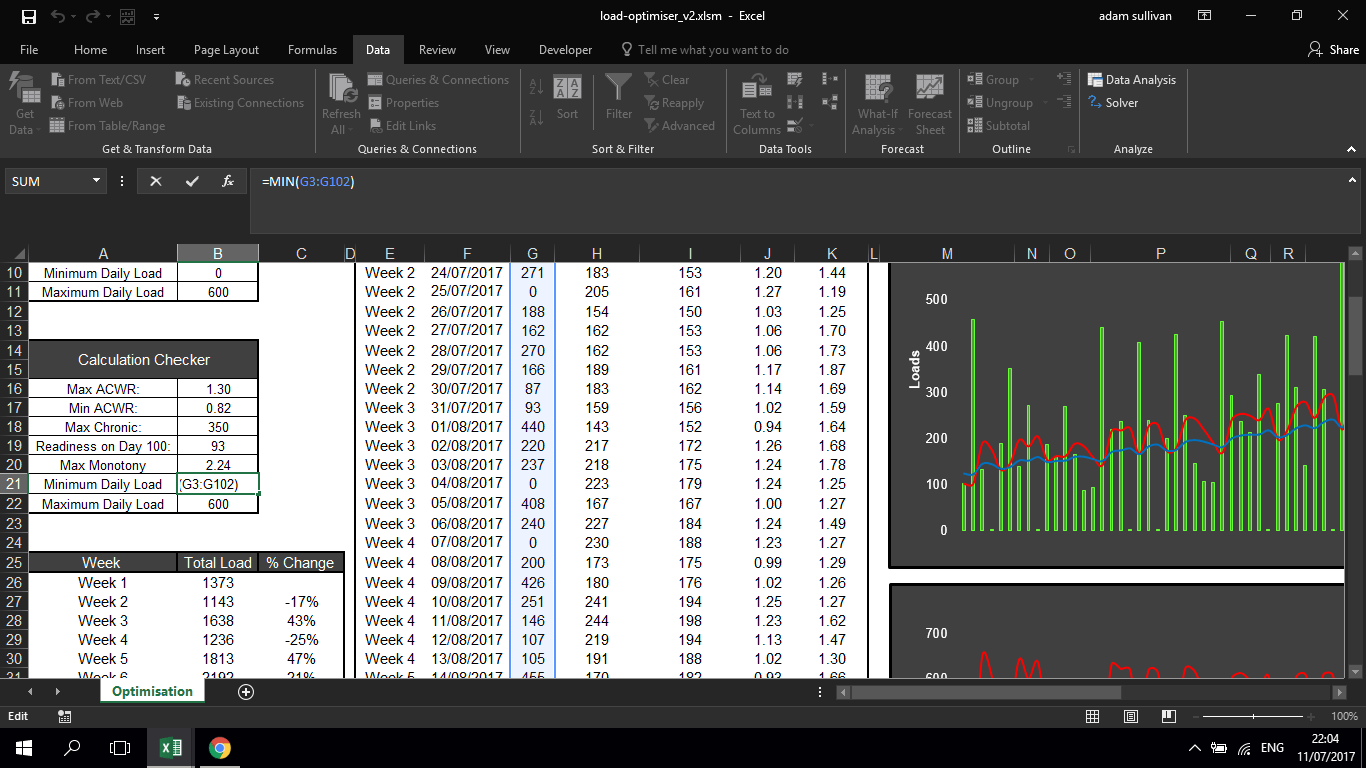Open the Formulas ribbon tab
This screenshot has width=1366, height=768.
tap(312, 50)
